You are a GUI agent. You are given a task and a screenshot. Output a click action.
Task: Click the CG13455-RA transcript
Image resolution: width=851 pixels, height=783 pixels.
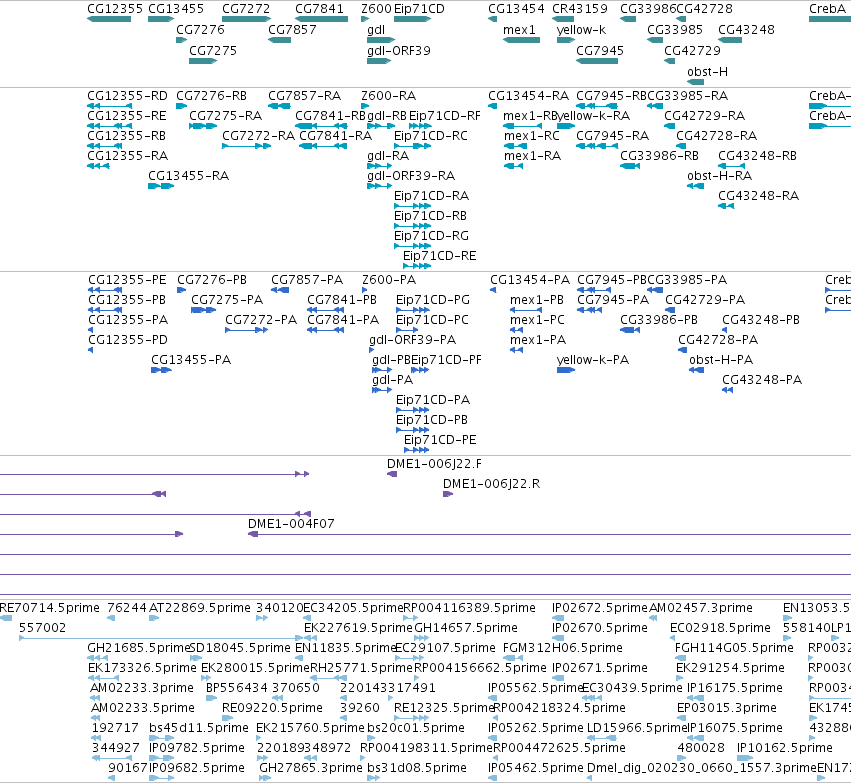(161, 186)
